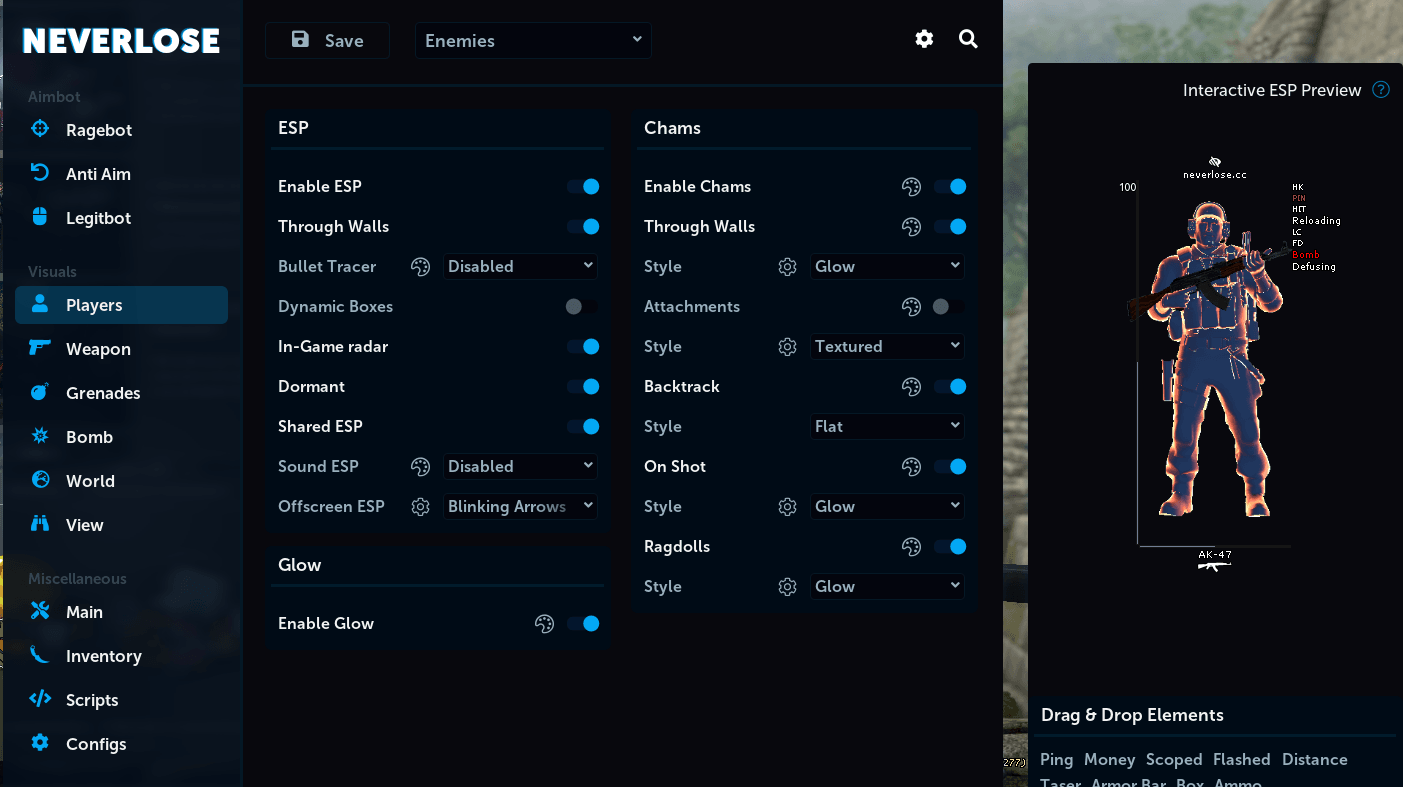Click the AK-47 label in ESP preview
Image resolution: width=1403 pixels, height=787 pixels.
1215,555
